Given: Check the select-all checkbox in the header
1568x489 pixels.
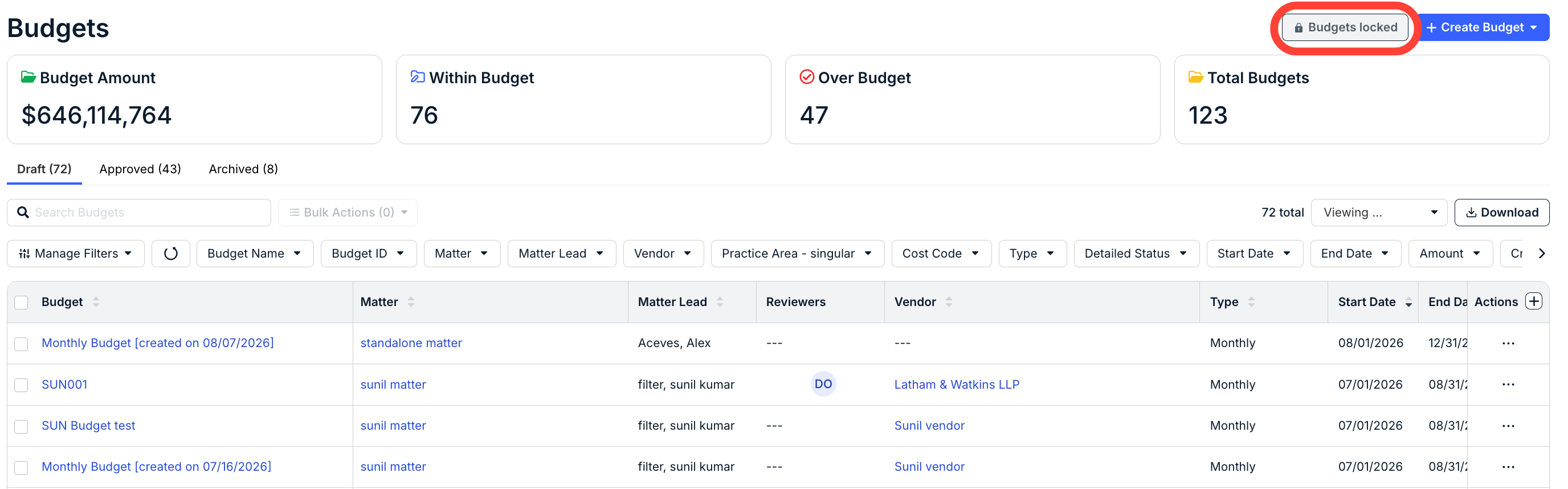Looking at the screenshot, I should [x=21, y=303].
